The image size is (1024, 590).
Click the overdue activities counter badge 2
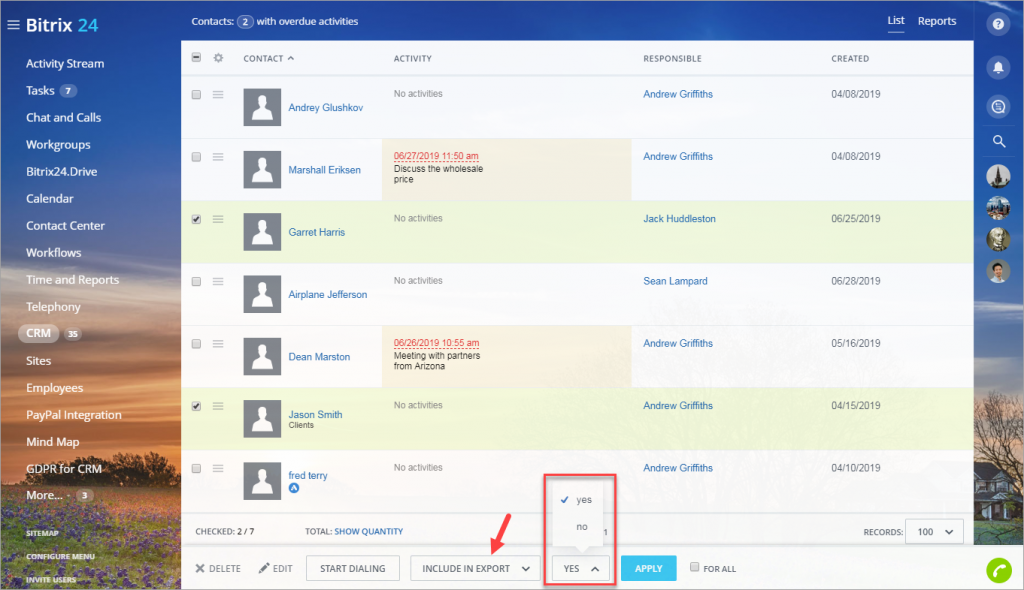click(245, 22)
